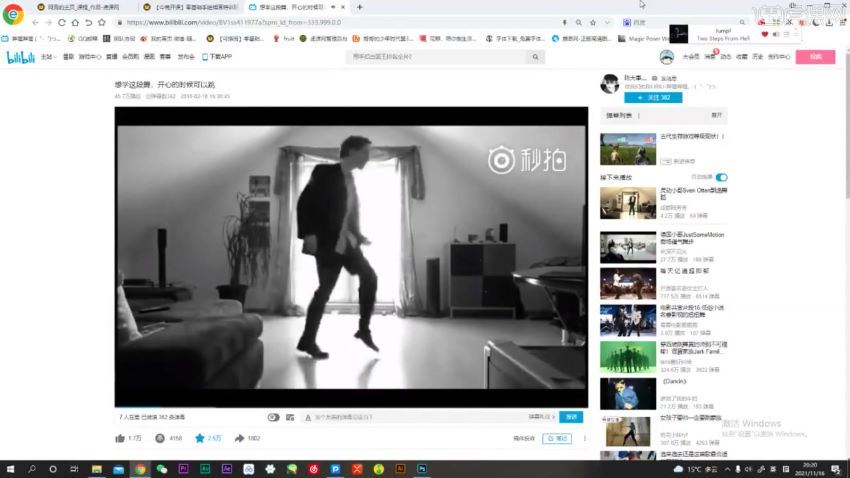The height and width of the screenshot is (478, 850).
Task: Click the blue send danmaku button
Action: pyautogui.click(x=571, y=417)
